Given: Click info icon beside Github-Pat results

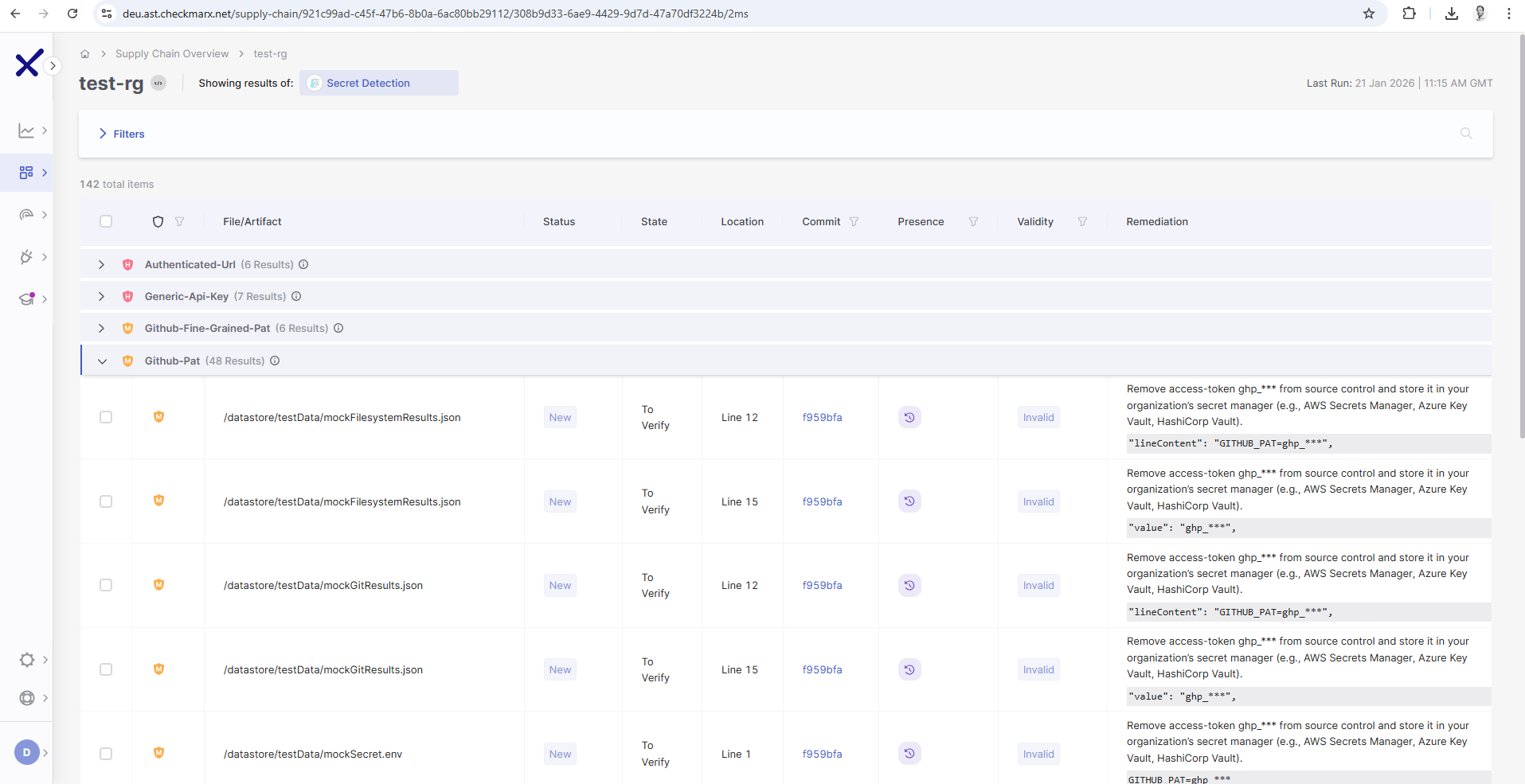Looking at the screenshot, I should (275, 361).
